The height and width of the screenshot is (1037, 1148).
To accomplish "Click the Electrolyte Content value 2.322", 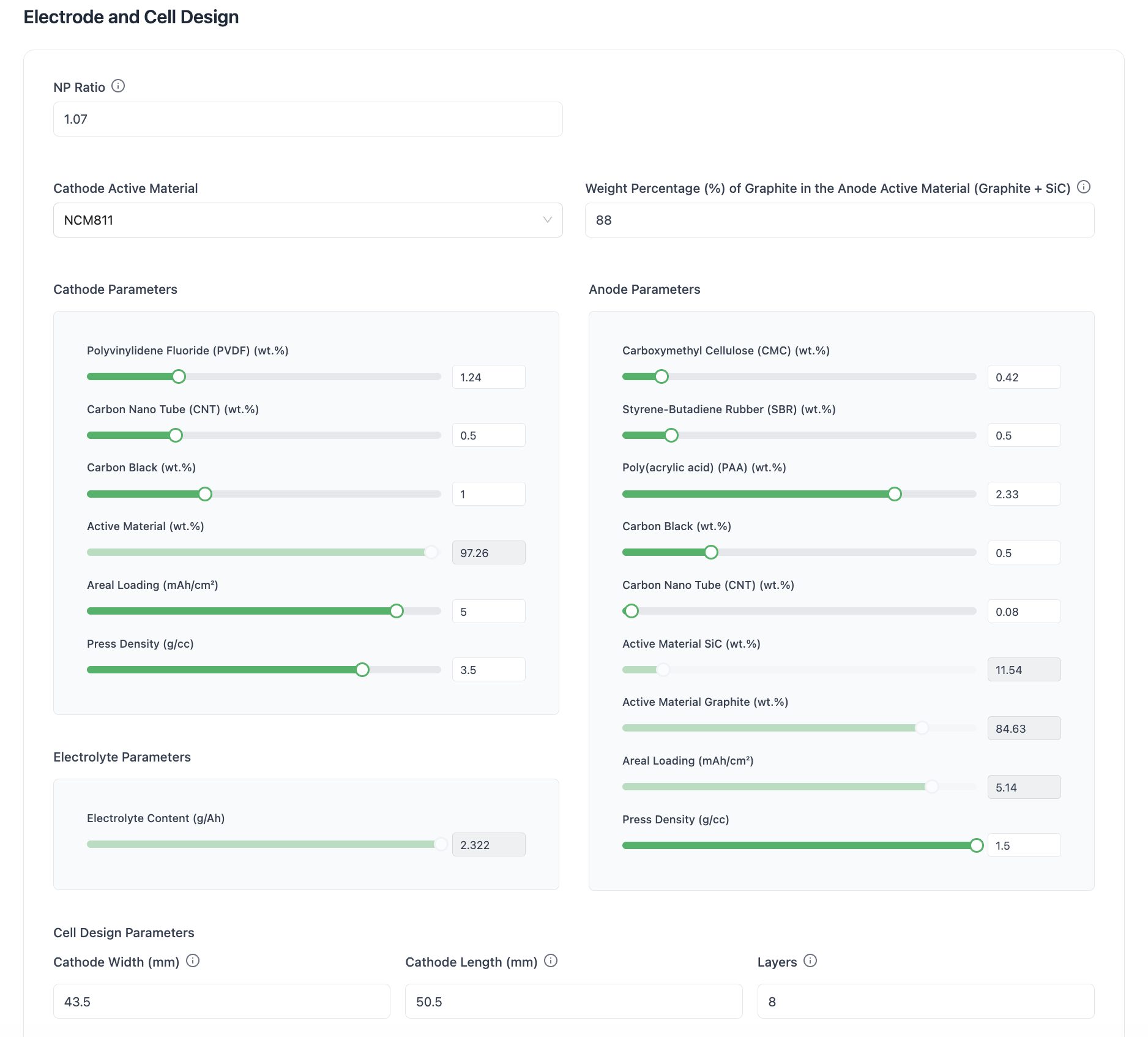I will [x=489, y=845].
